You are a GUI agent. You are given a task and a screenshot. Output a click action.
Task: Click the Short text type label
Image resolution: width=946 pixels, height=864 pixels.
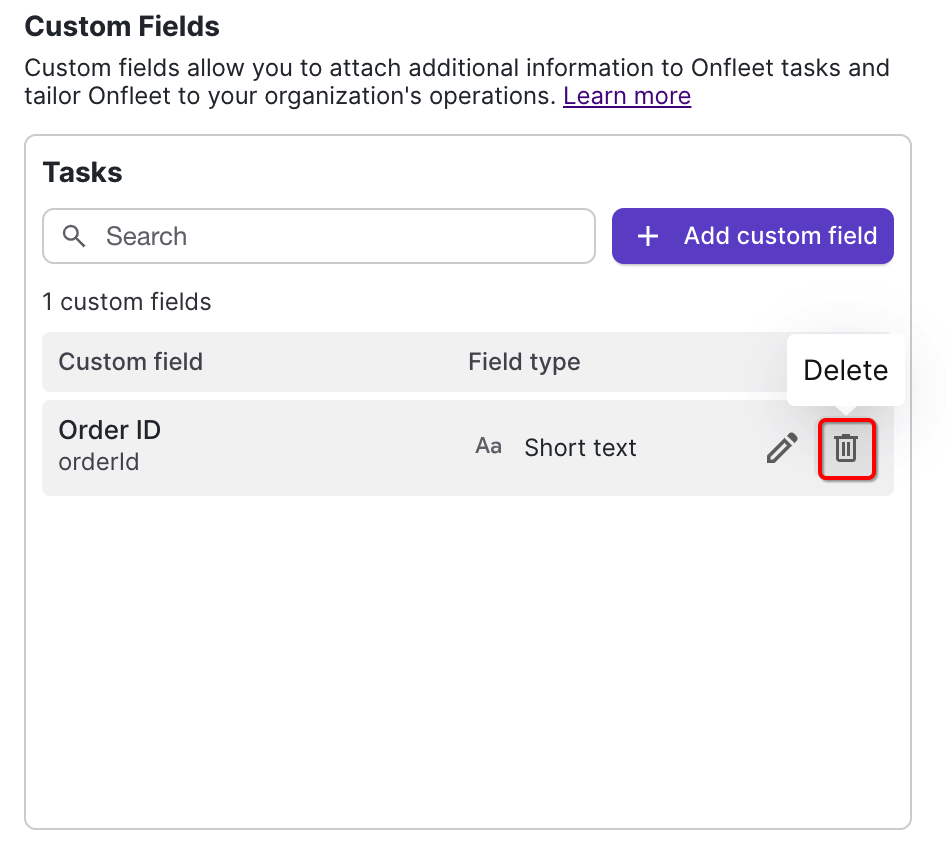click(580, 448)
